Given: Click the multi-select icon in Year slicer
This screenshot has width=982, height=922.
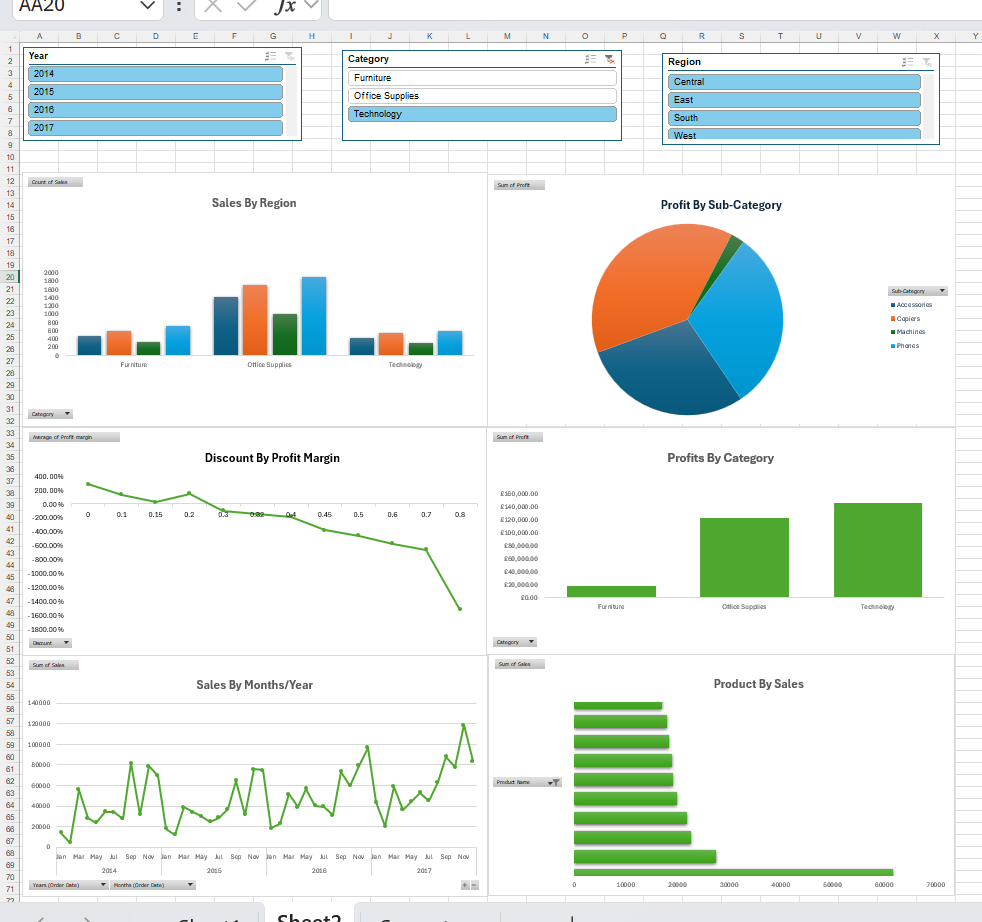Looking at the screenshot, I should (272, 57).
